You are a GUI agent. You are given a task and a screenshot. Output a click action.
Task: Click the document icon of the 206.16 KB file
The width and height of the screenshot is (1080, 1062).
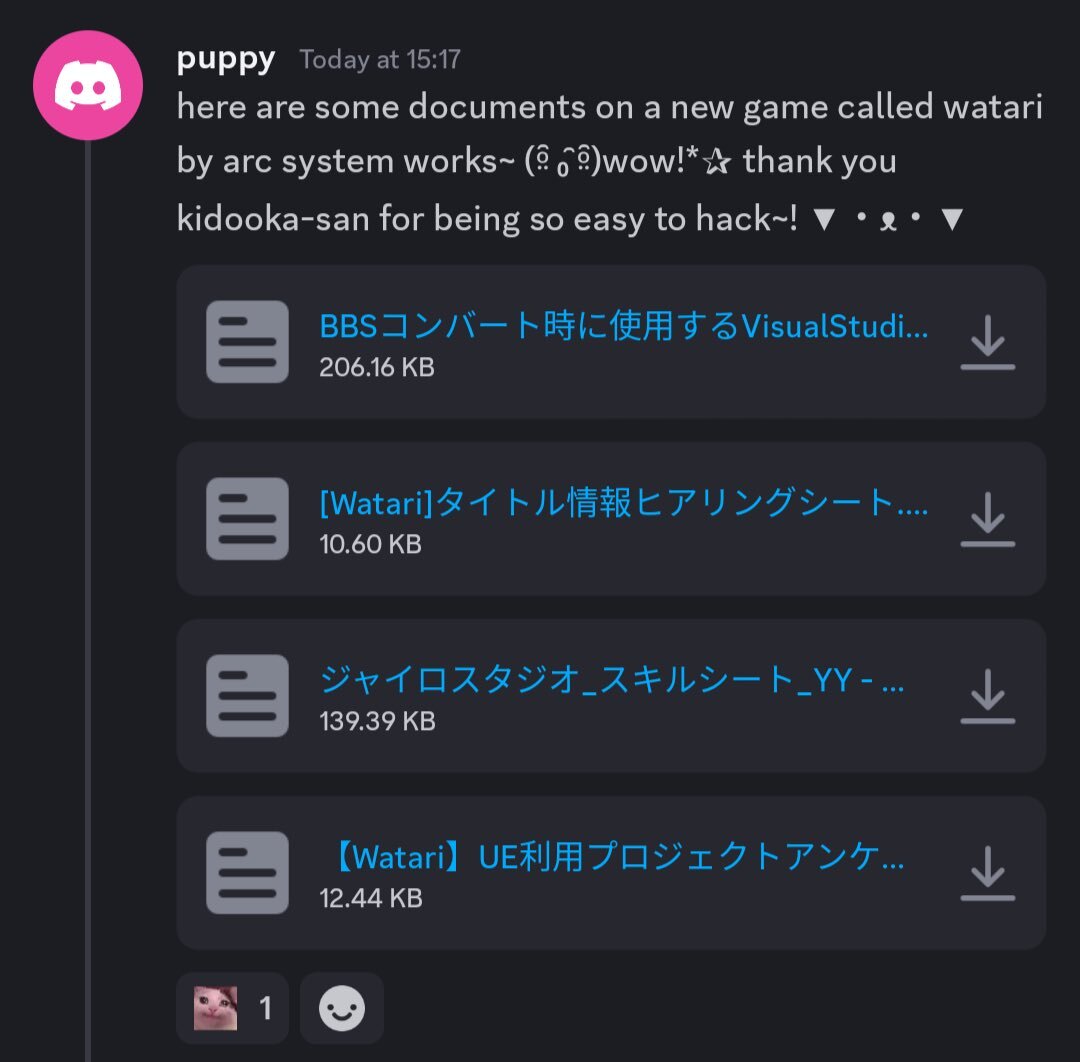tap(247, 342)
